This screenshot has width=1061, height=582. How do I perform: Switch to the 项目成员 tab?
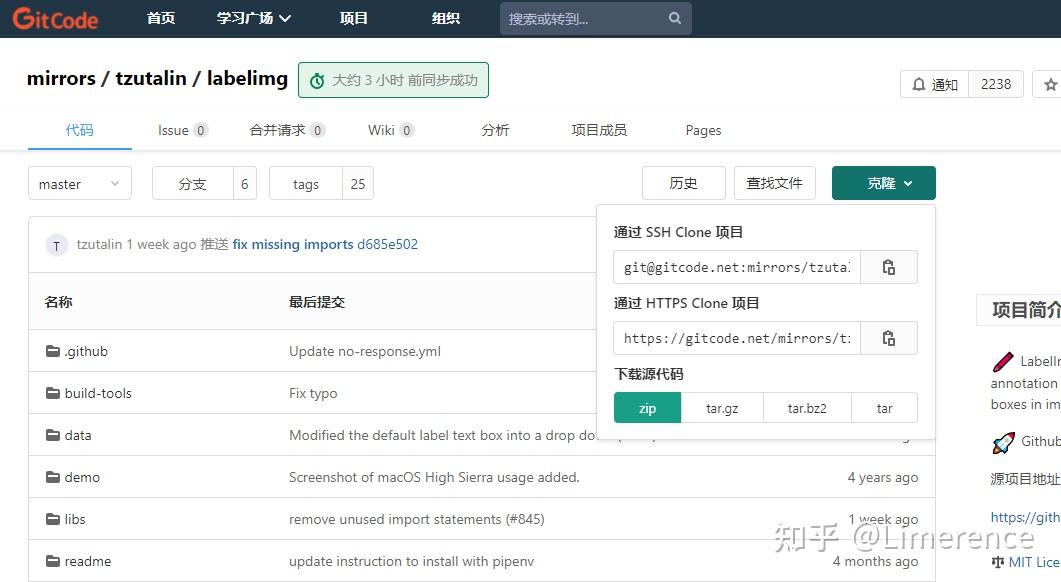click(x=599, y=130)
